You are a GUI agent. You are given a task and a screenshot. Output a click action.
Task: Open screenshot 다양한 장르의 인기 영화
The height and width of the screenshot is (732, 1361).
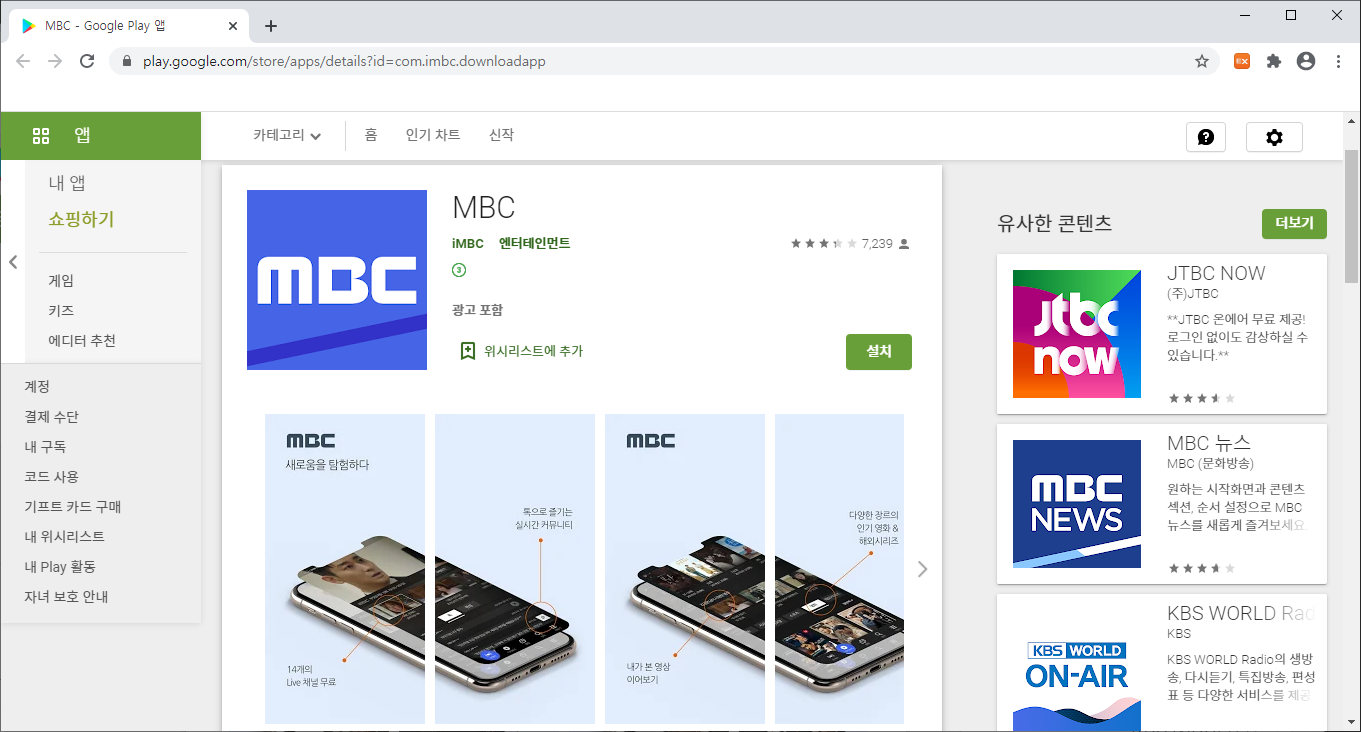tap(839, 568)
